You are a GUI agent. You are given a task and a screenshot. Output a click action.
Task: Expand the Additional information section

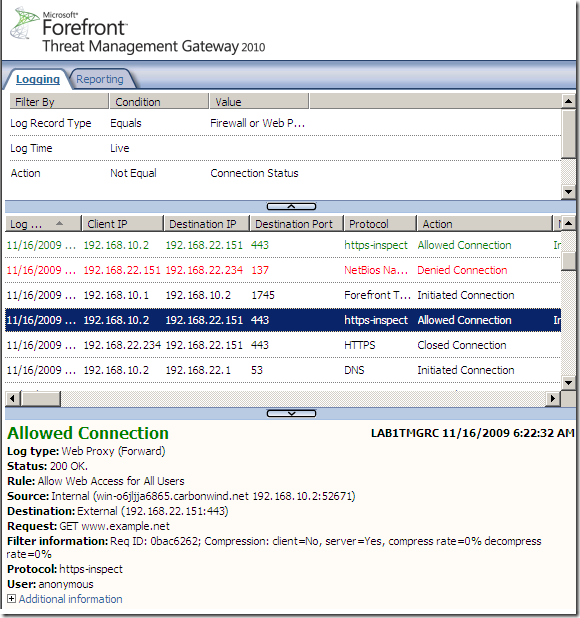point(11,599)
